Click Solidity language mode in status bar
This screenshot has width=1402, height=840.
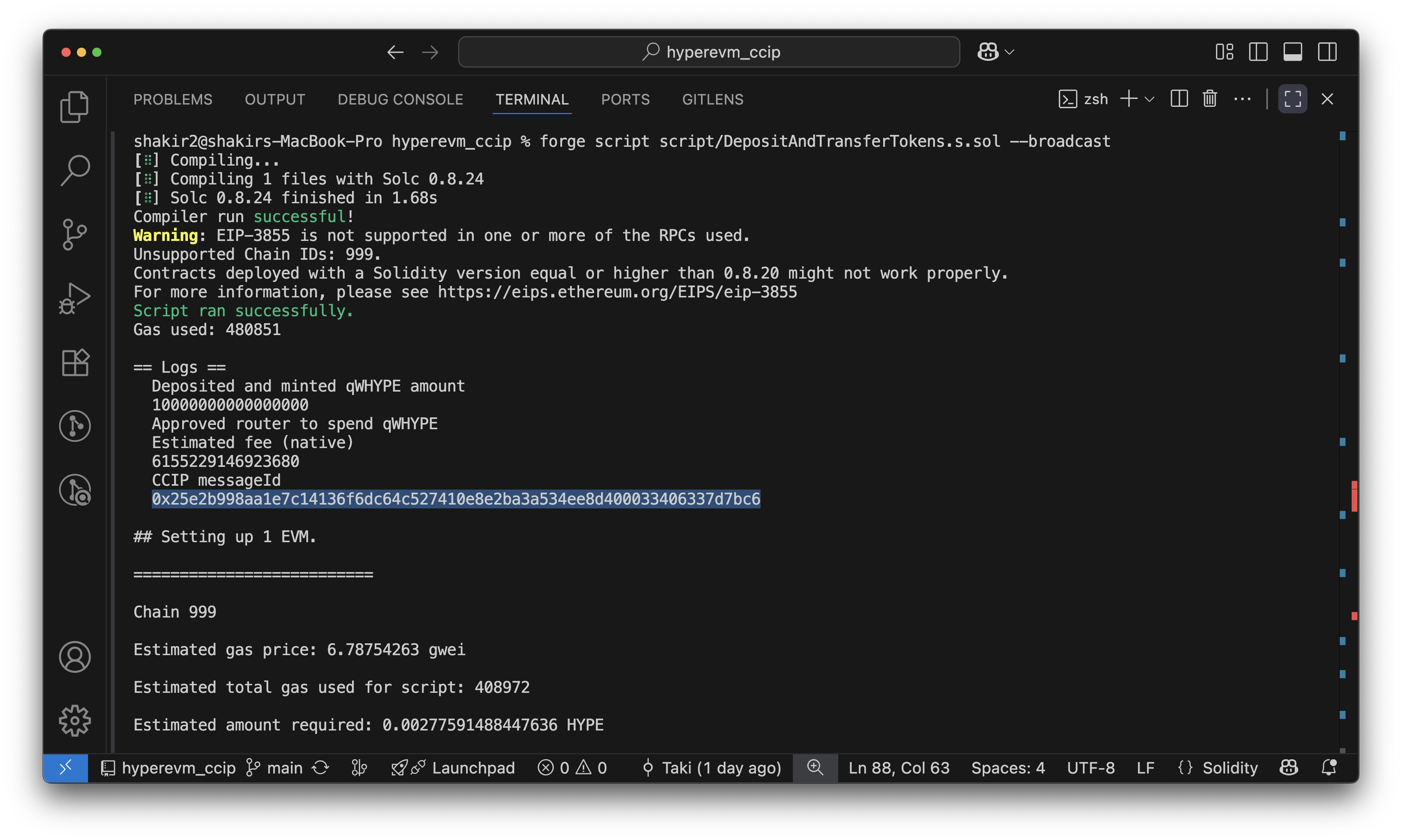pyautogui.click(x=1229, y=767)
